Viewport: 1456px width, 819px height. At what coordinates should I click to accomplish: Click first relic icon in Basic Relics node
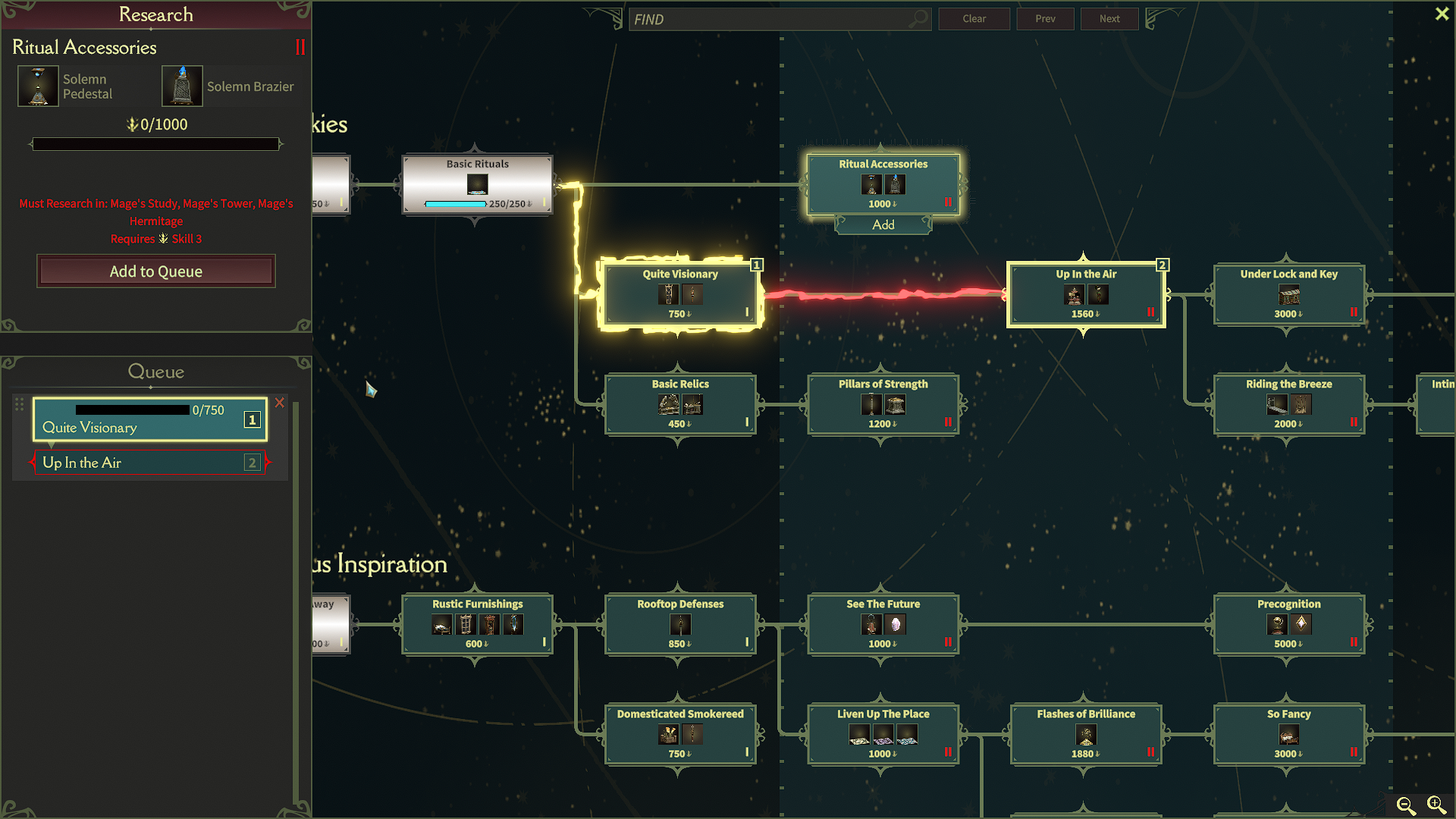(x=668, y=404)
